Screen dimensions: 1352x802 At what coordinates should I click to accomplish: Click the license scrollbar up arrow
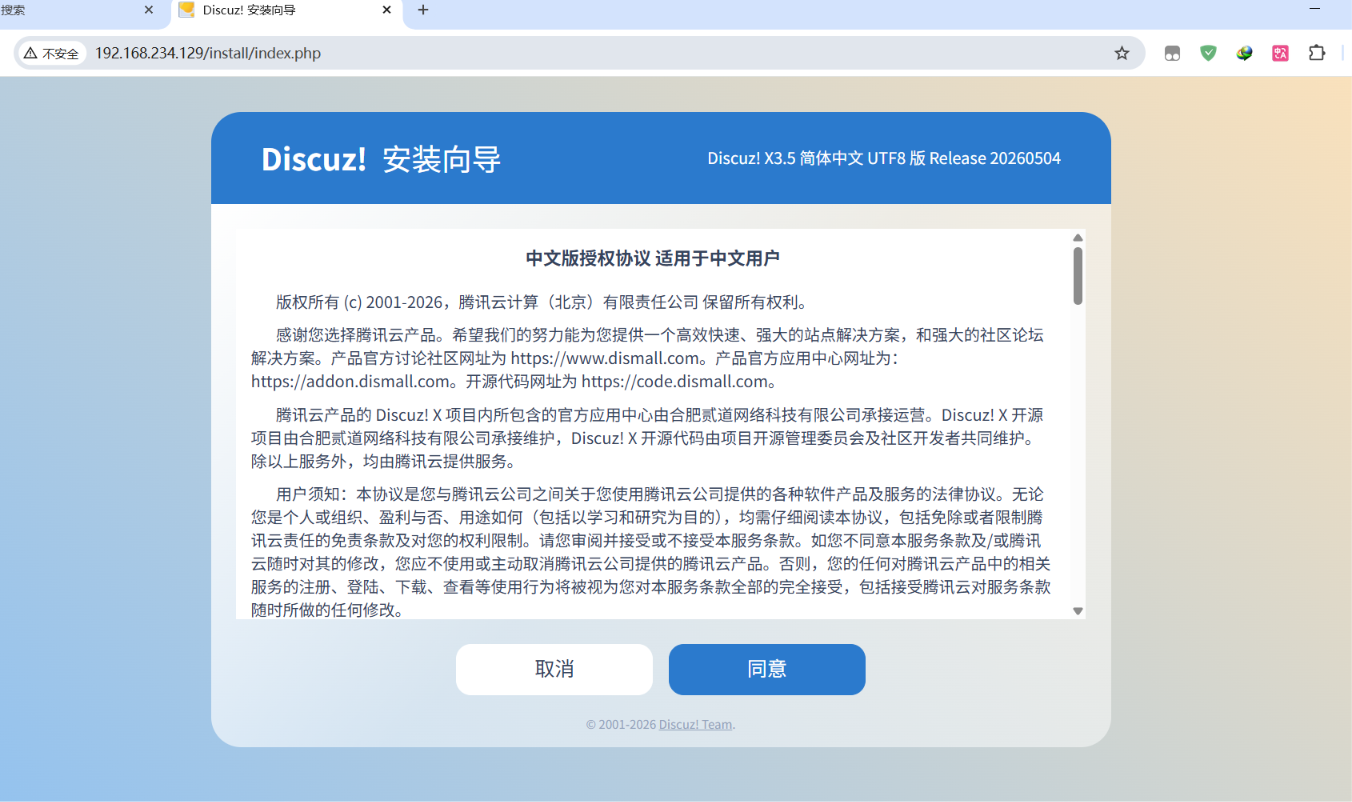pos(1078,237)
